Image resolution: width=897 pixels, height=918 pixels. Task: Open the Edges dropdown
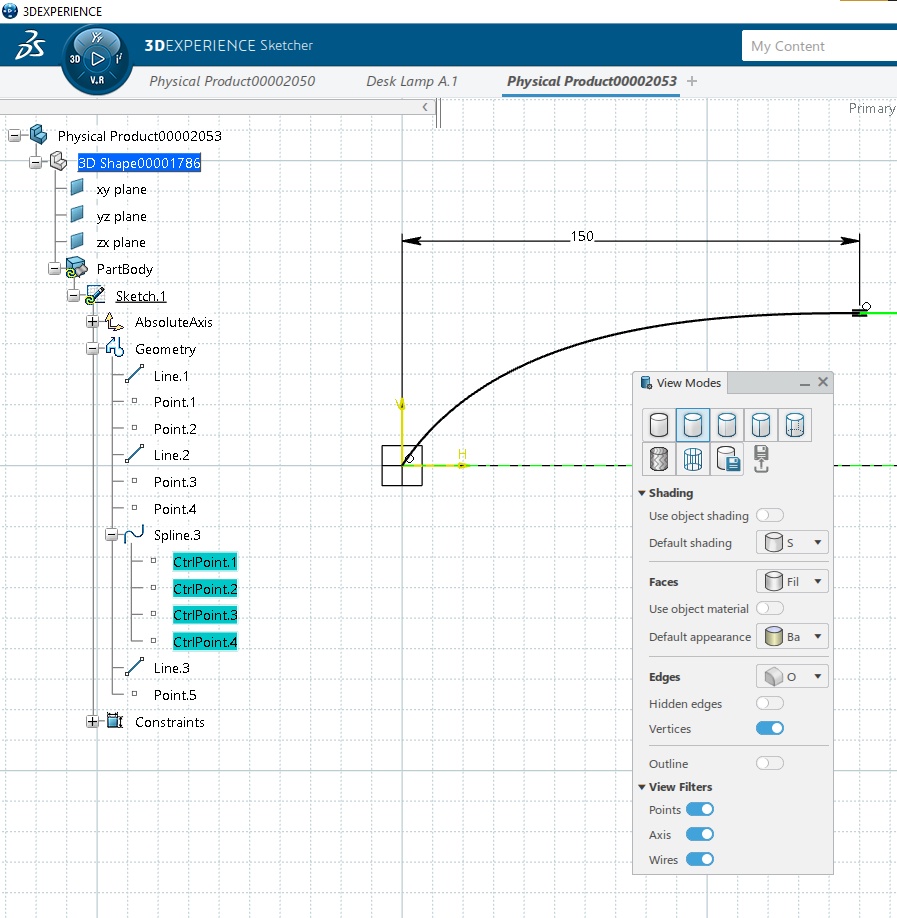tap(792, 676)
